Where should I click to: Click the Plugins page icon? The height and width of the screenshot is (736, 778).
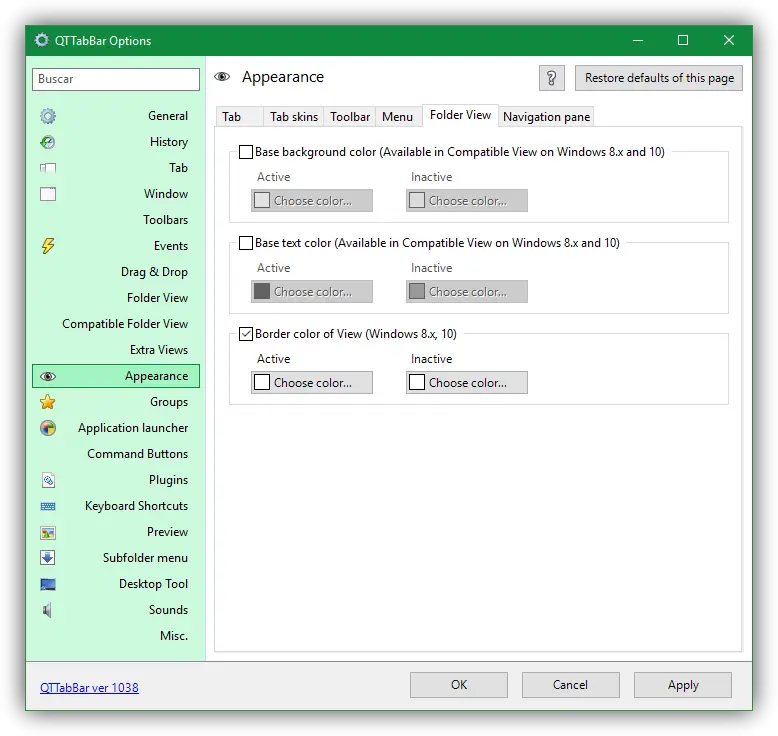coord(48,480)
